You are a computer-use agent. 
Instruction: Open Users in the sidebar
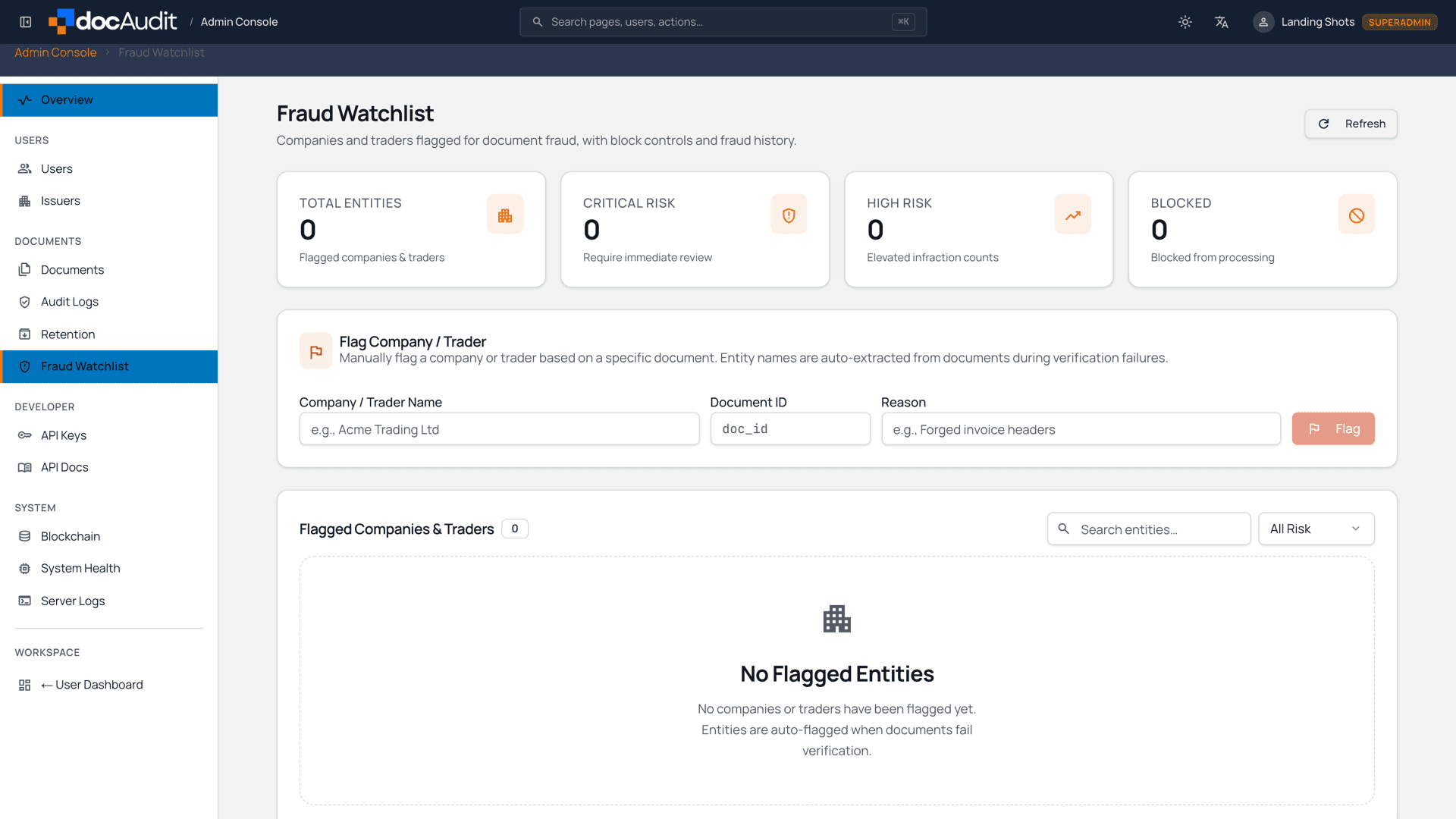click(x=109, y=168)
